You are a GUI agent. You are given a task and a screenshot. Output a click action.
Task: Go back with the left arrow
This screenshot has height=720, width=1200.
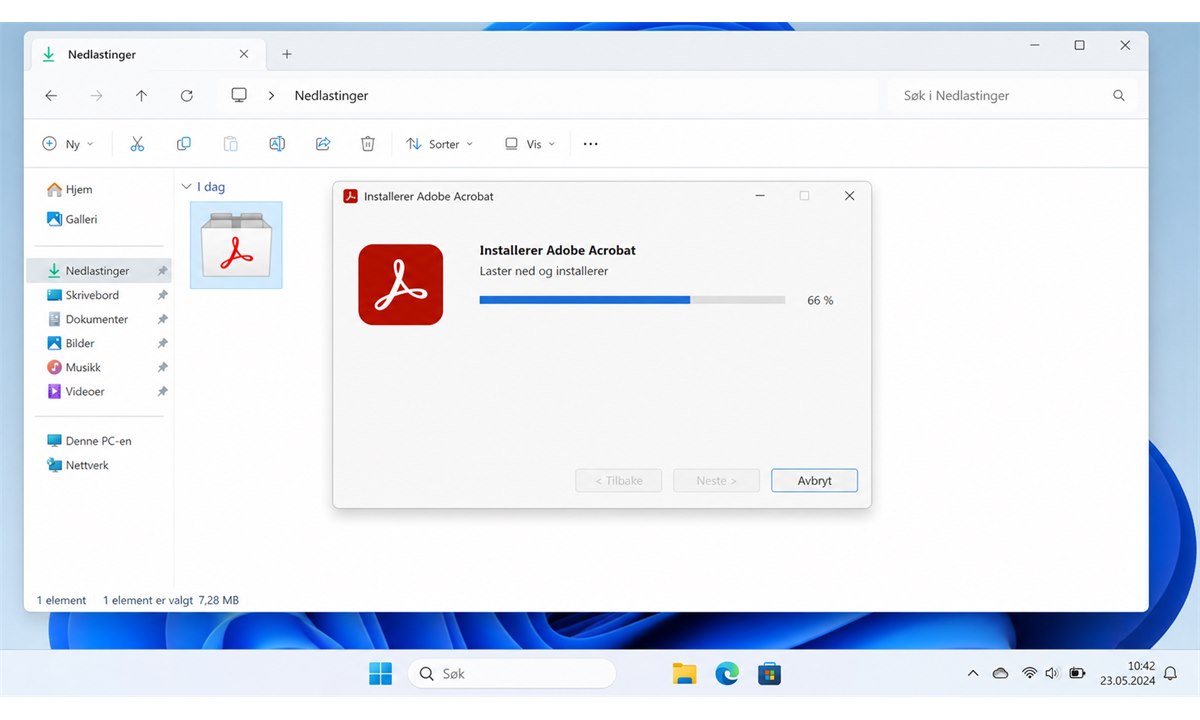point(51,96)
